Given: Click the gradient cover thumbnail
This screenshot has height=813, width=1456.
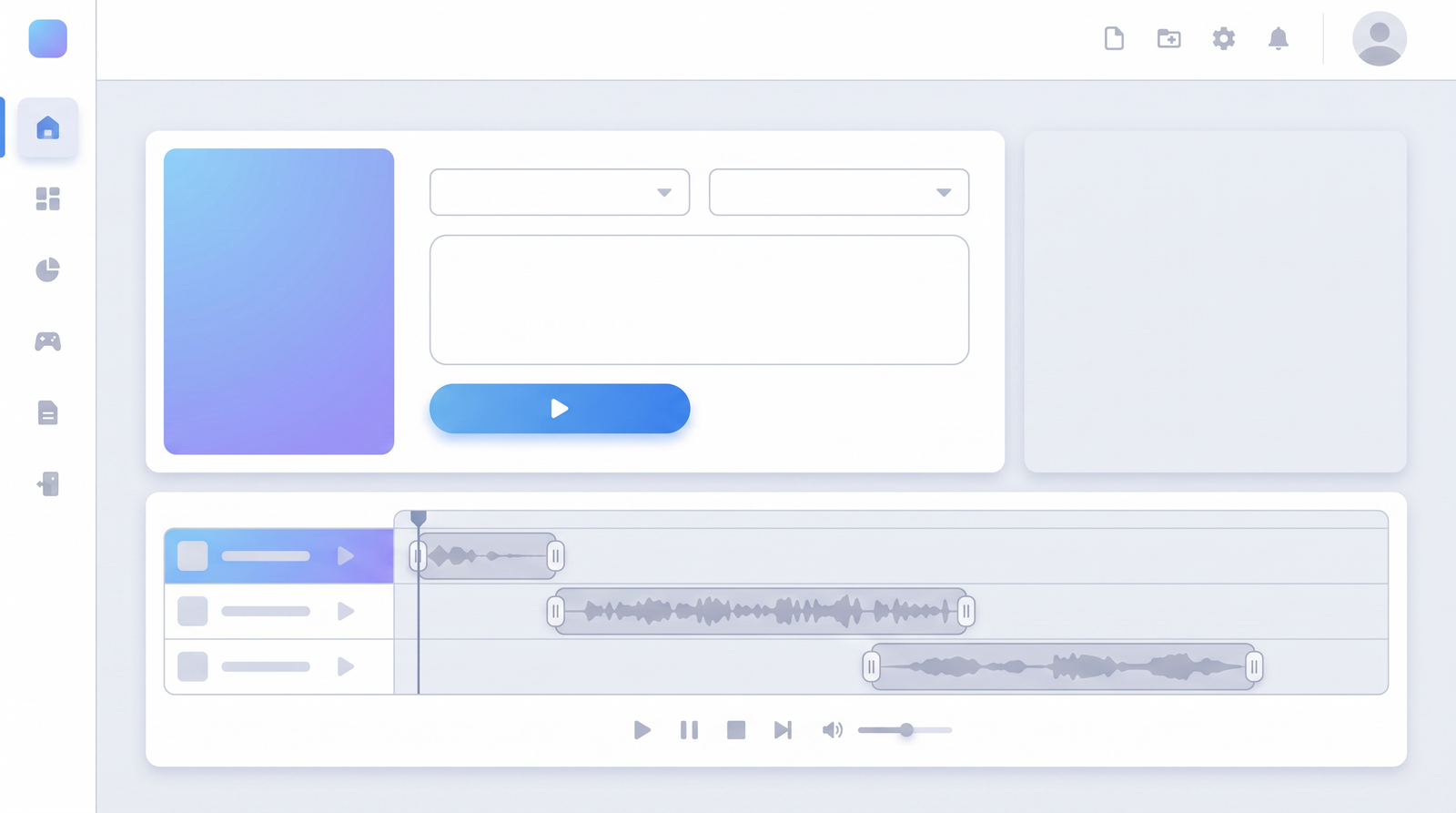Looking at the screenshot, I should click(278, 301).
